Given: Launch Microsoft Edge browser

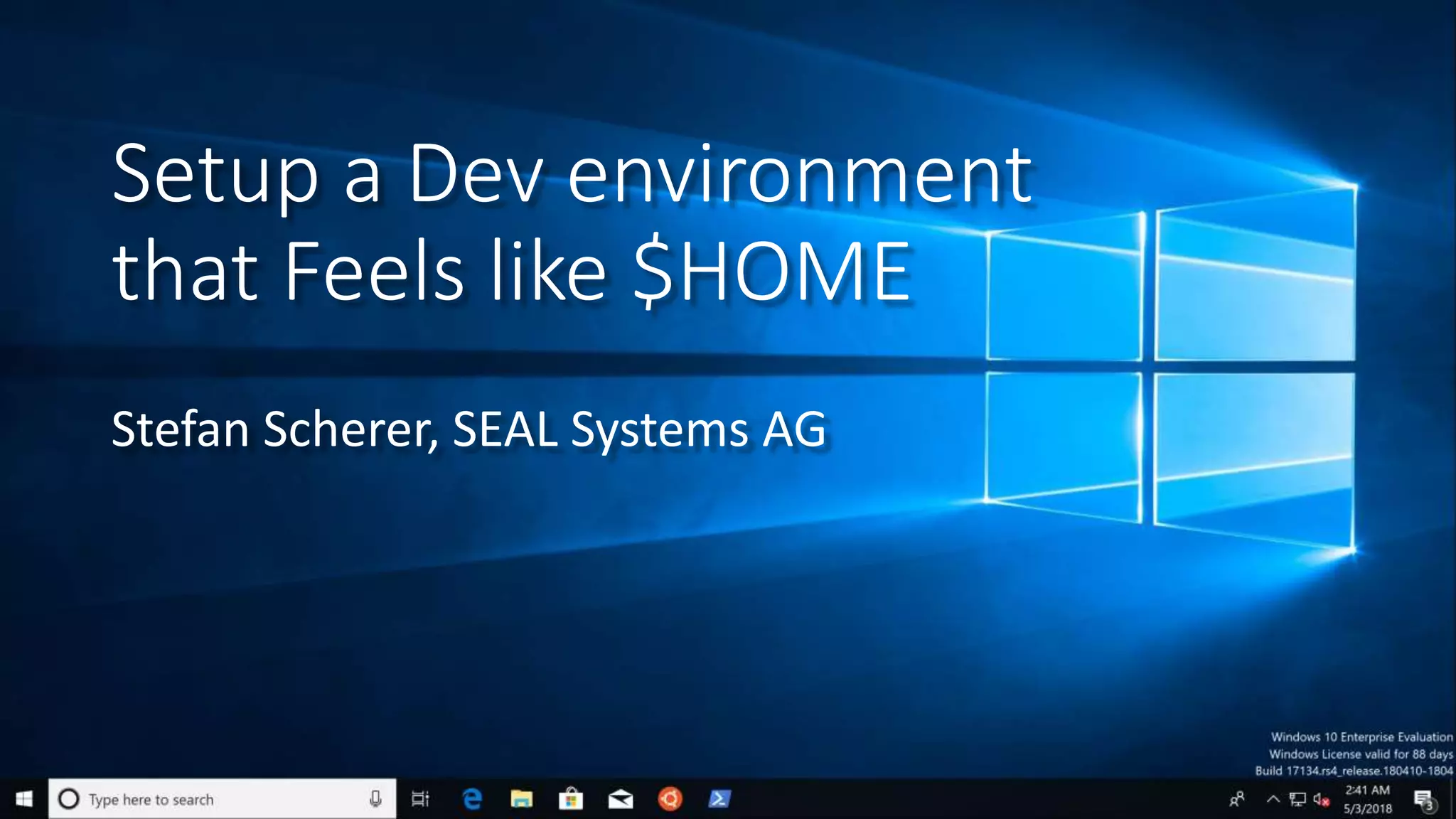Looking at the screenshot, I should pyautogui.click(x=472, y=799).
